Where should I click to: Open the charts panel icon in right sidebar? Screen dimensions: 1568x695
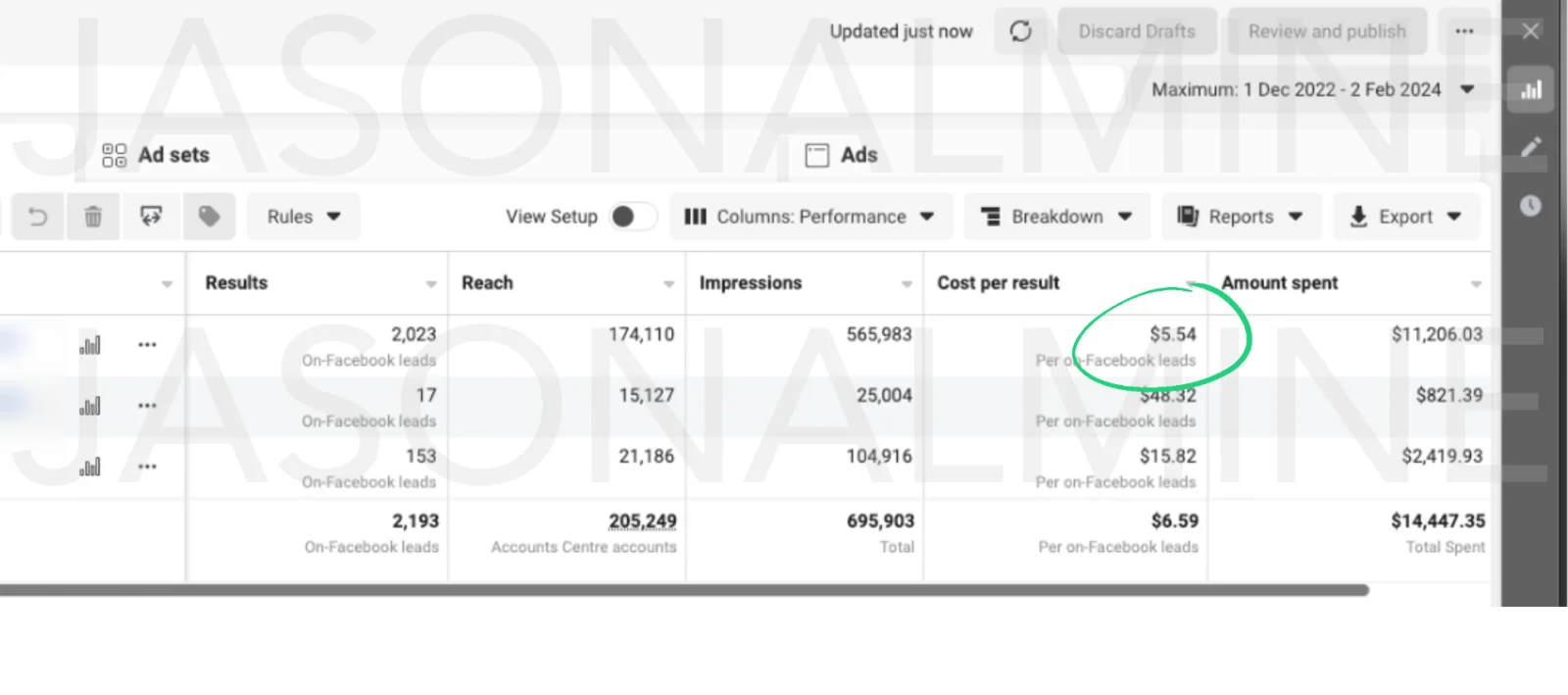pos(1531,90)
